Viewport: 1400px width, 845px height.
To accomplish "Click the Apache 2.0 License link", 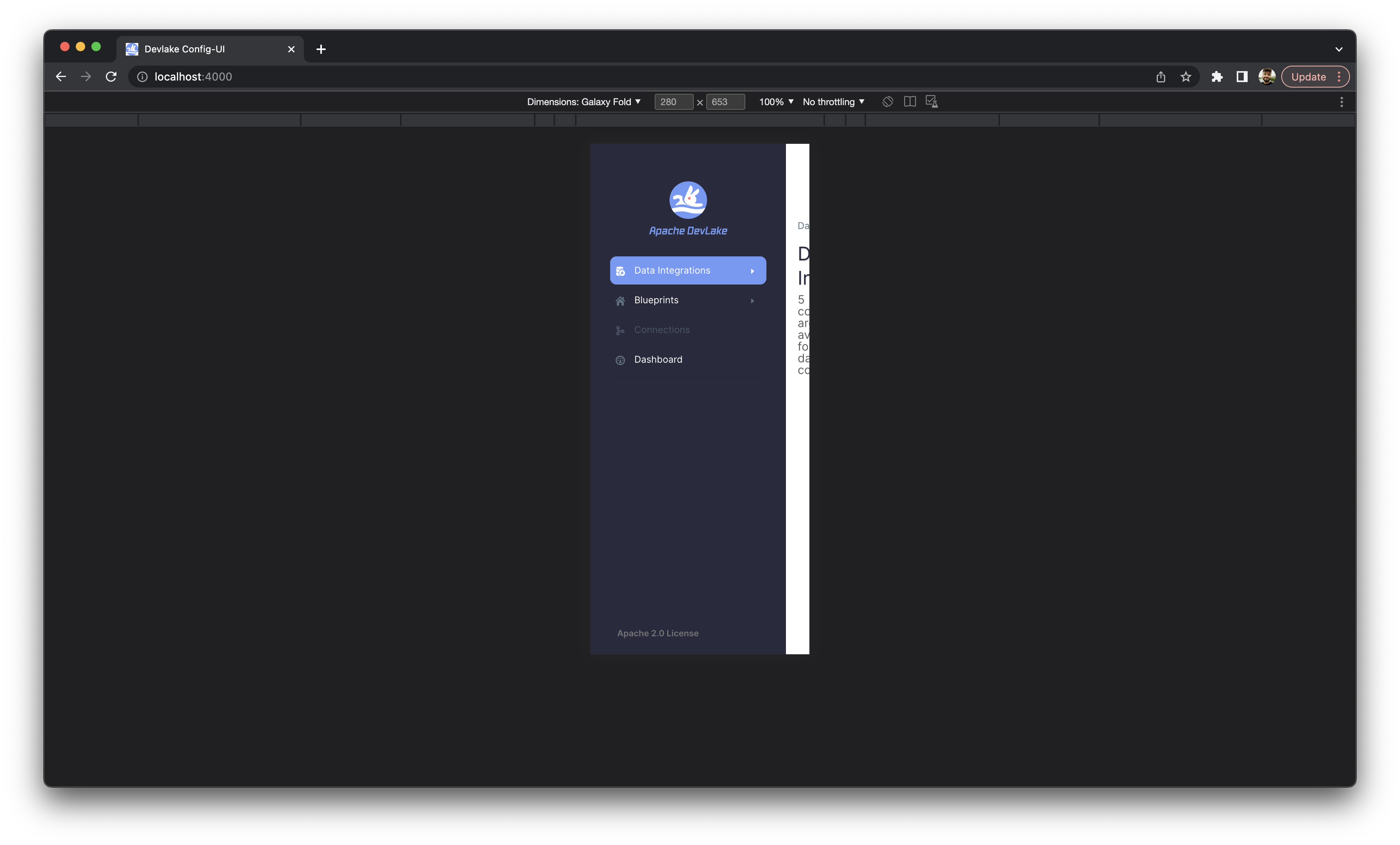I will click(657, 633).
